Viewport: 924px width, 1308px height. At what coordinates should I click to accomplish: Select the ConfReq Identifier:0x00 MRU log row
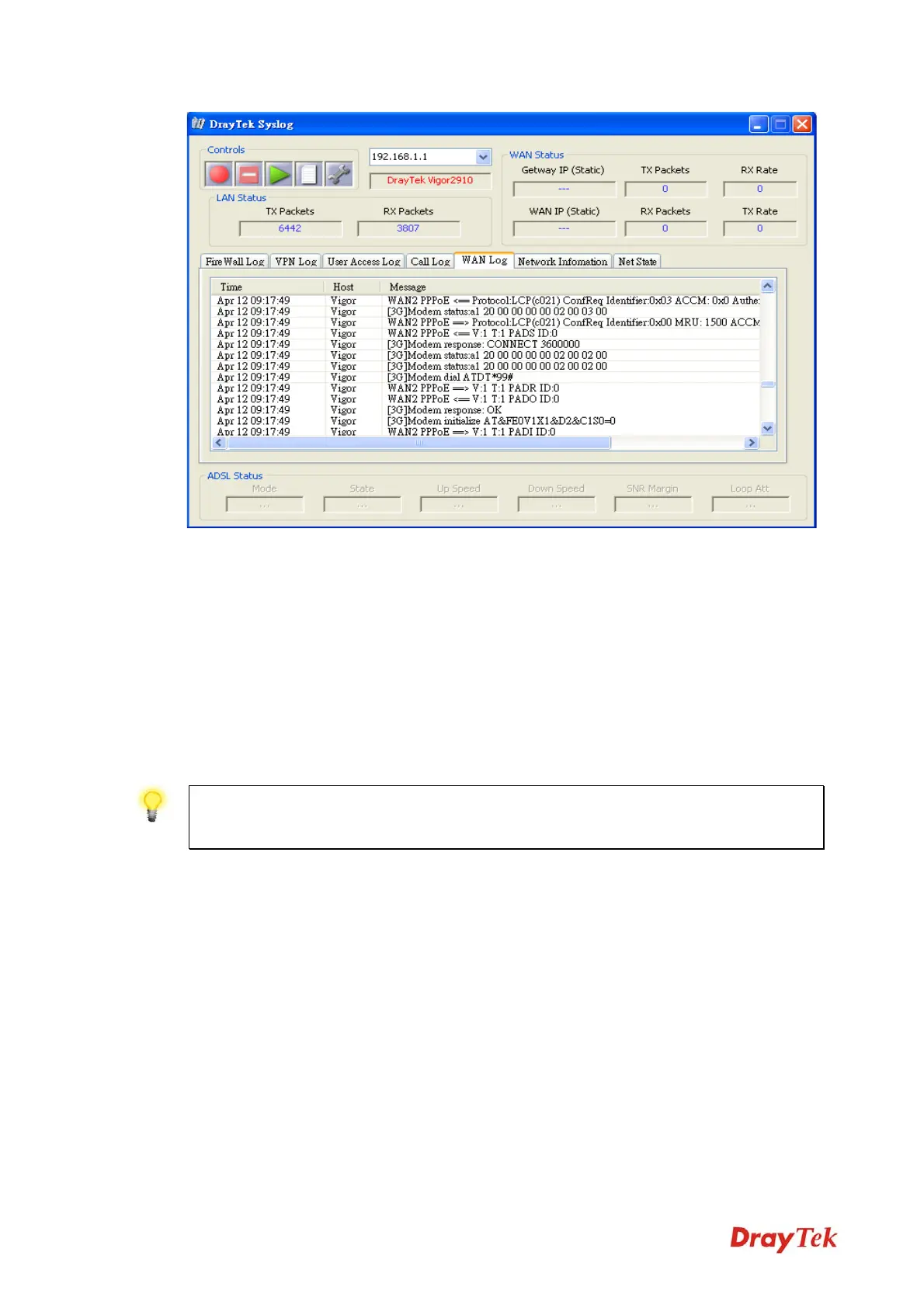point(485,322)
